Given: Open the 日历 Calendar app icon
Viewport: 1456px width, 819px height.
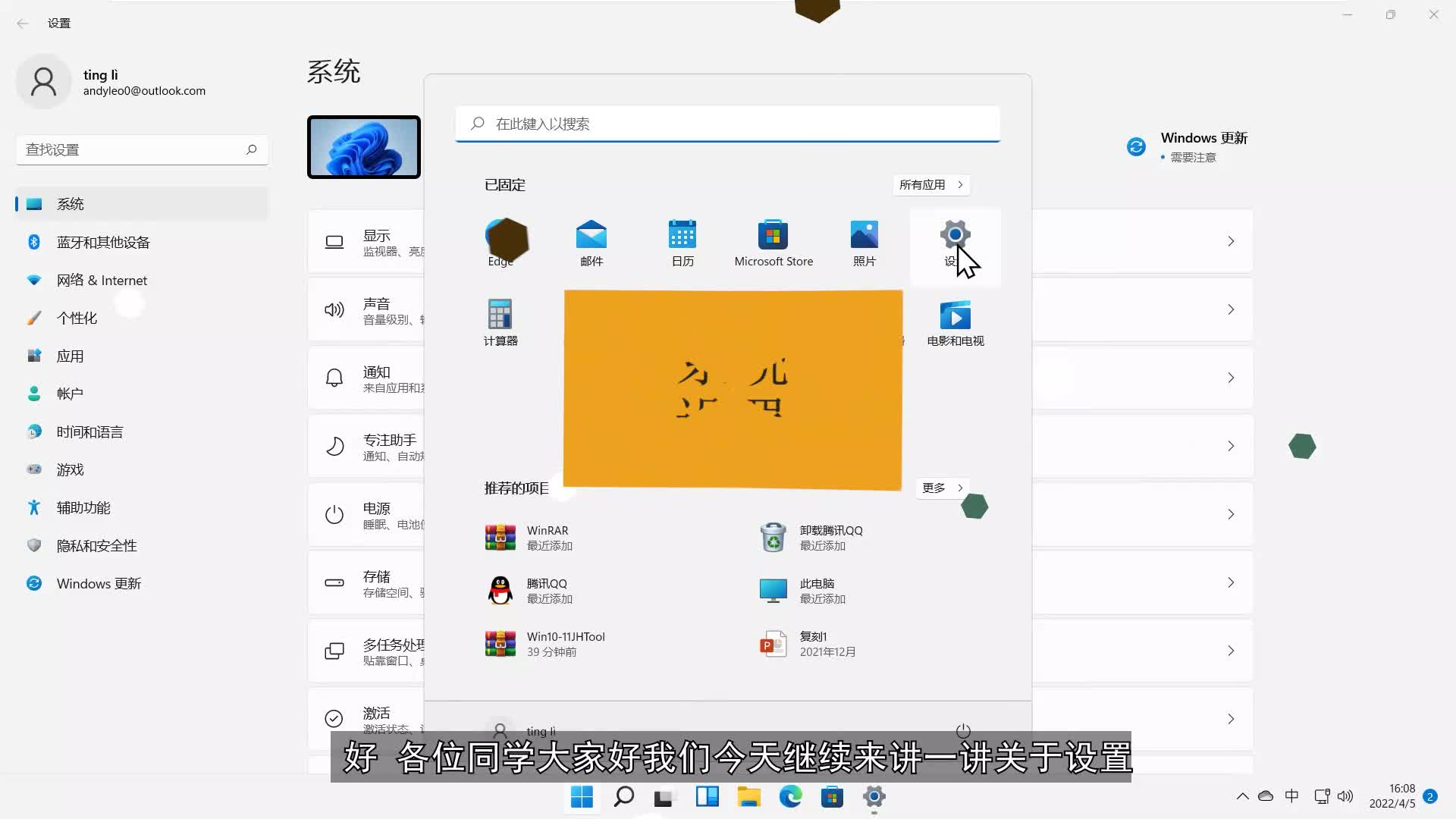Looking at the screenshot, I should tap(682, 243).
